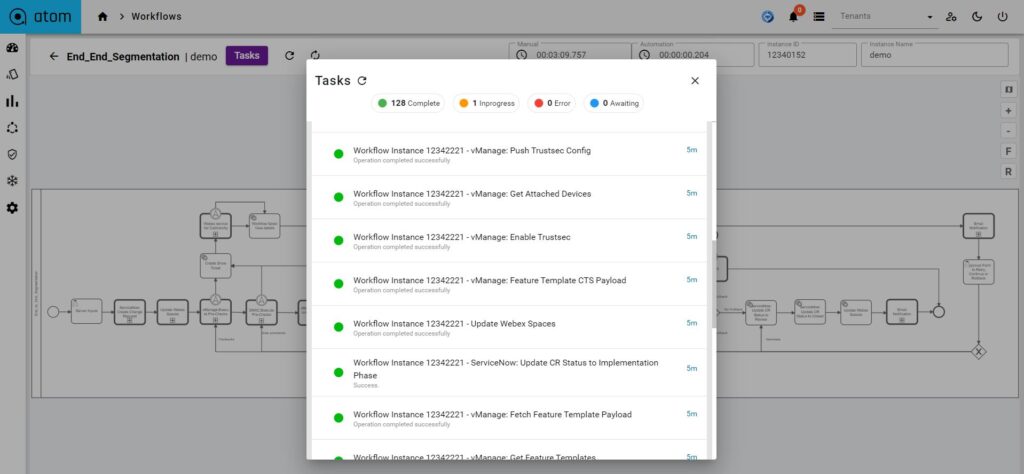Screen dimensions: 1024x474
Task: Click the workflow end event circle
Action: click(938, 311)
